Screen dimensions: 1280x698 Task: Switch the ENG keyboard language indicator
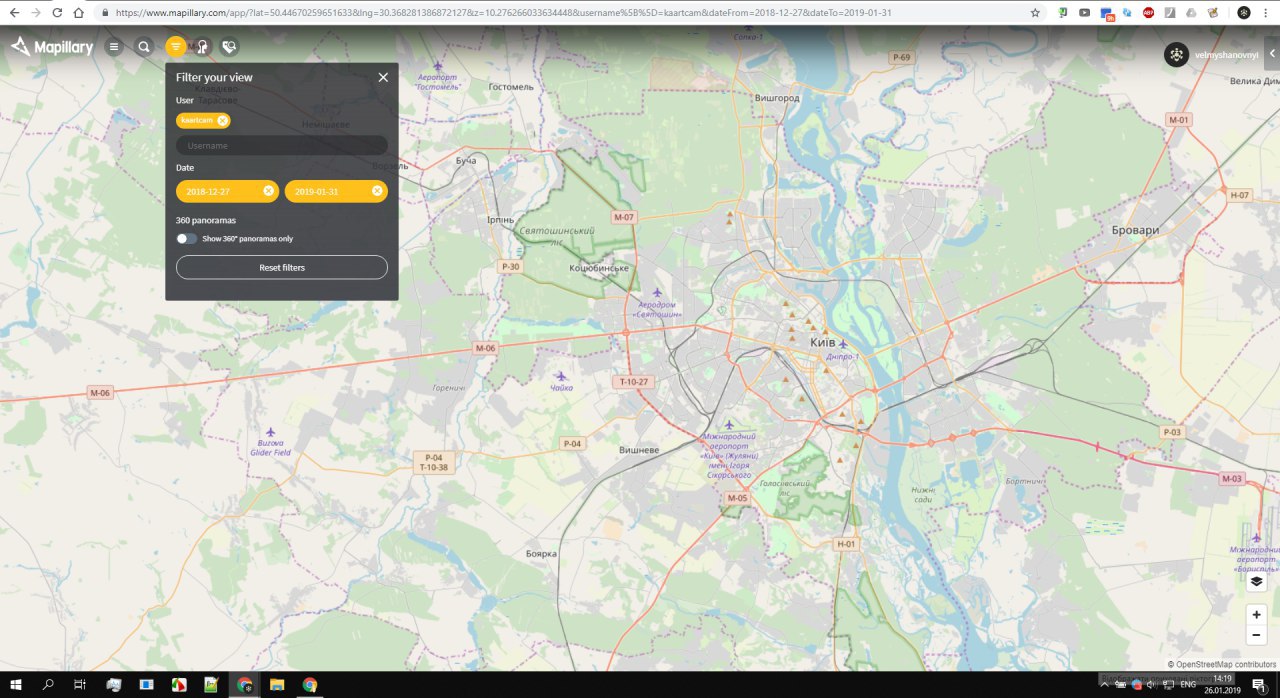pyautogui.click(x=1188, y=685)
